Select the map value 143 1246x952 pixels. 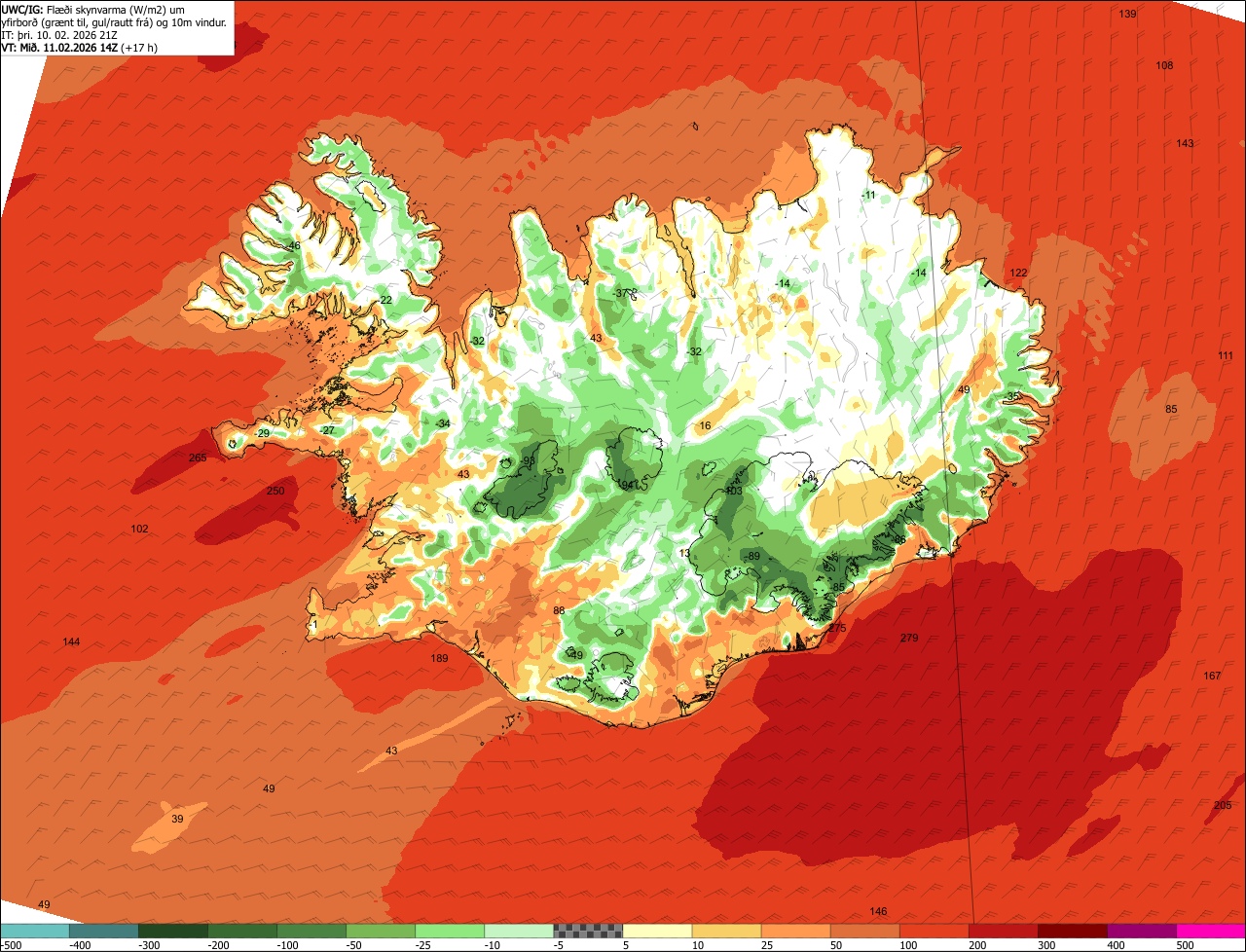pyautogui.click(x=1185, y=143)
